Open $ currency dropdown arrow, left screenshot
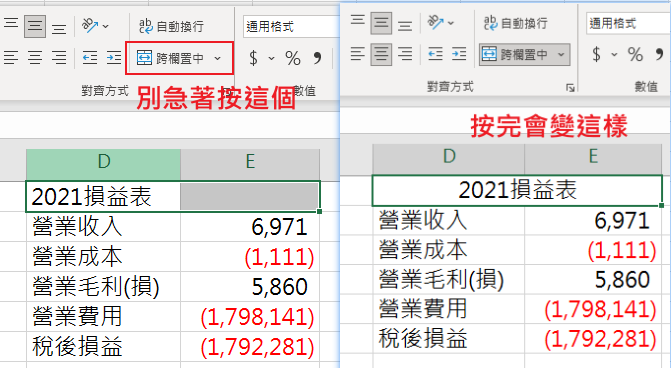Image resolution: width=671 pixels, height=368 pixels. click(x=271, y=58)
